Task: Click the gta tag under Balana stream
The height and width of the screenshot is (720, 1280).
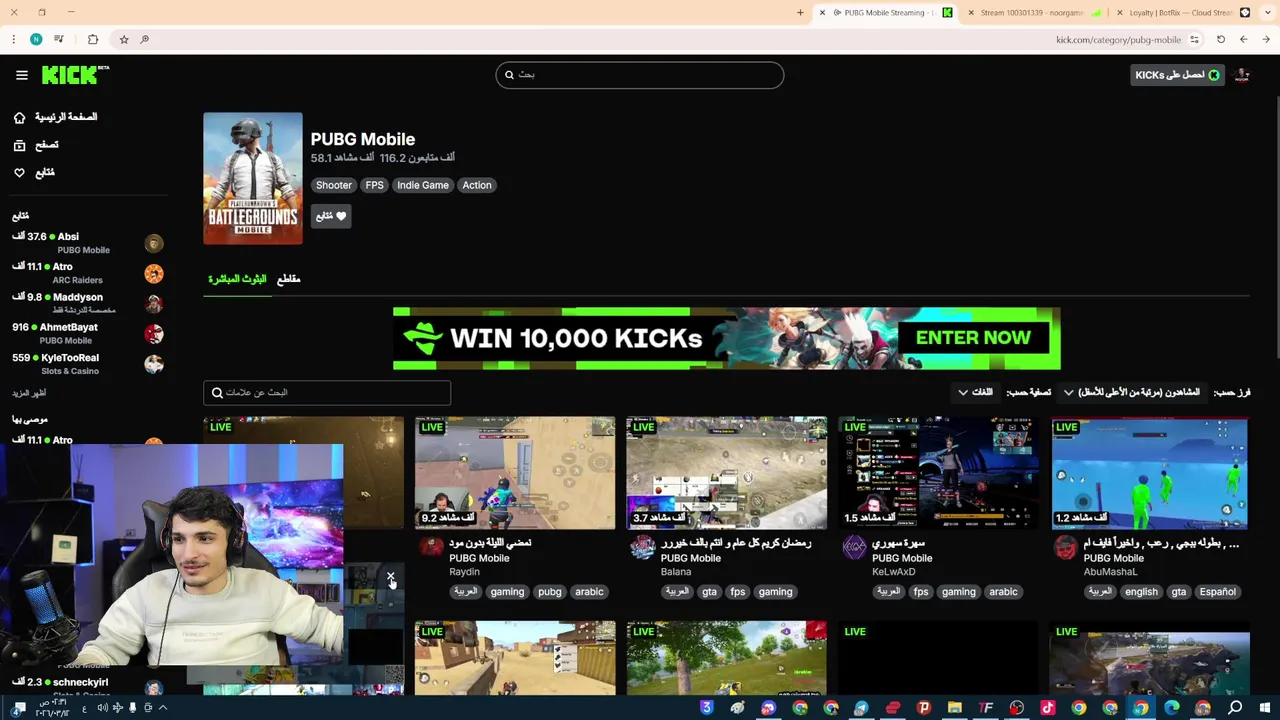Action: pyautogui.click(x=709, y=592)
